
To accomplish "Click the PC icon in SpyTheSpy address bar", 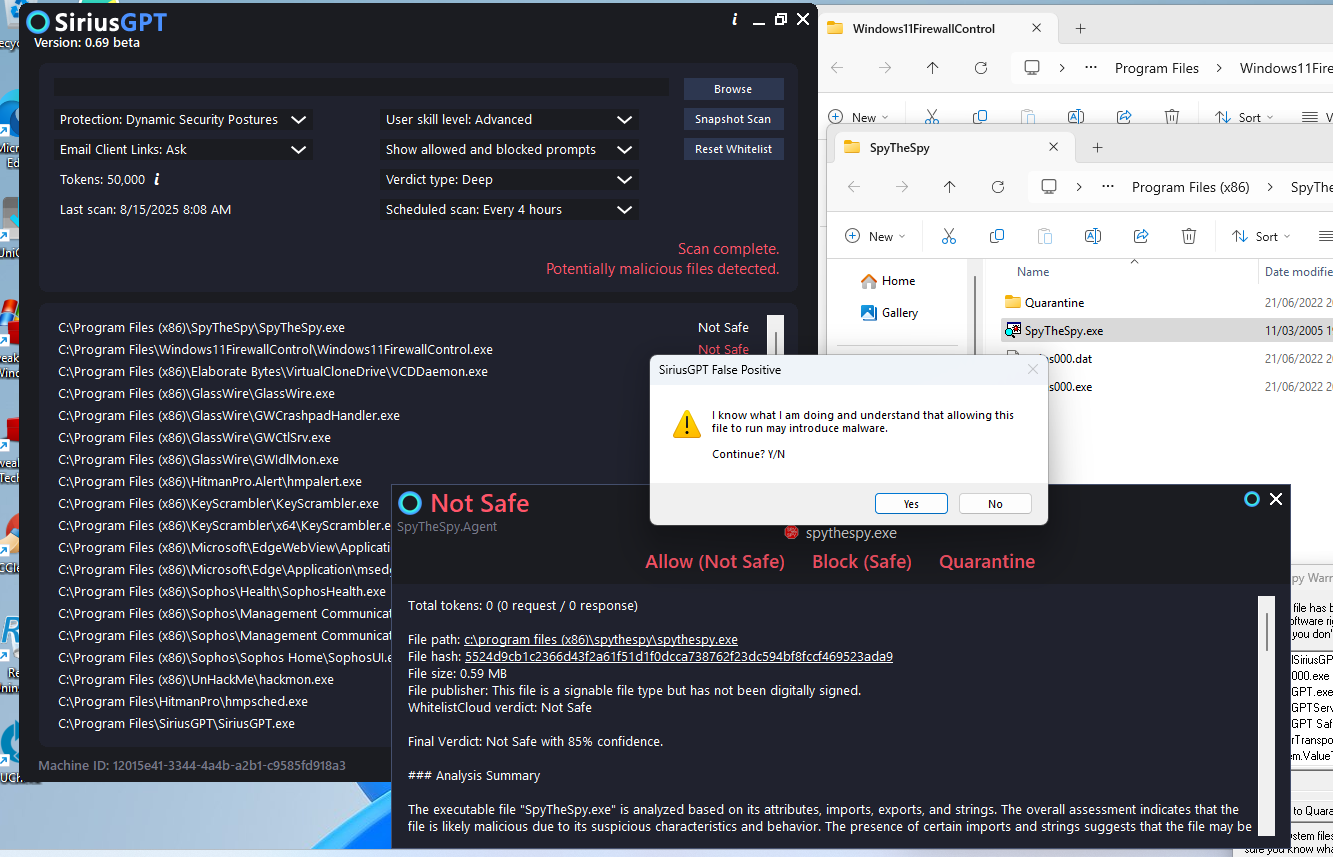I will (1049, 187).
